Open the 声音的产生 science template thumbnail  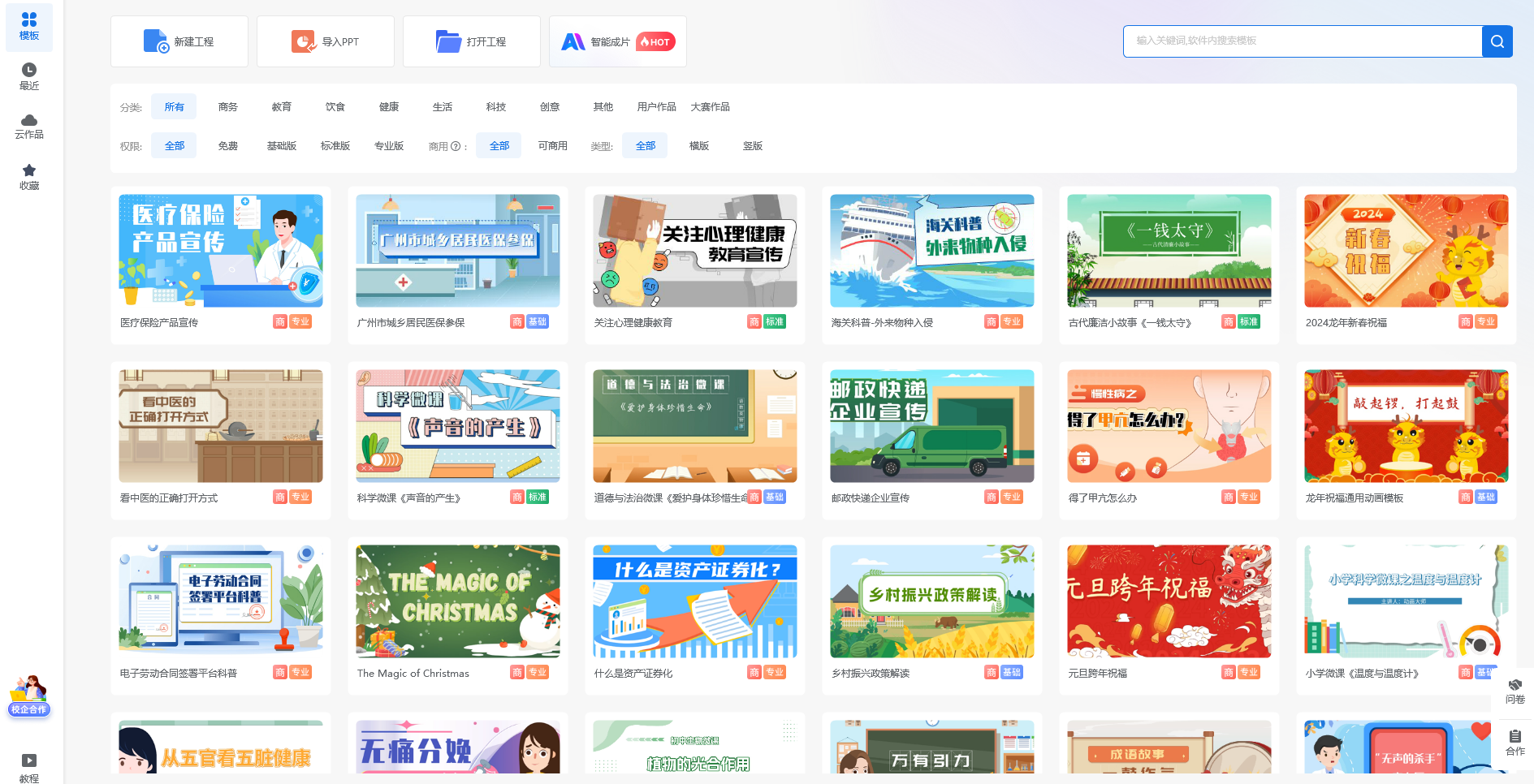tap(458, 426)
